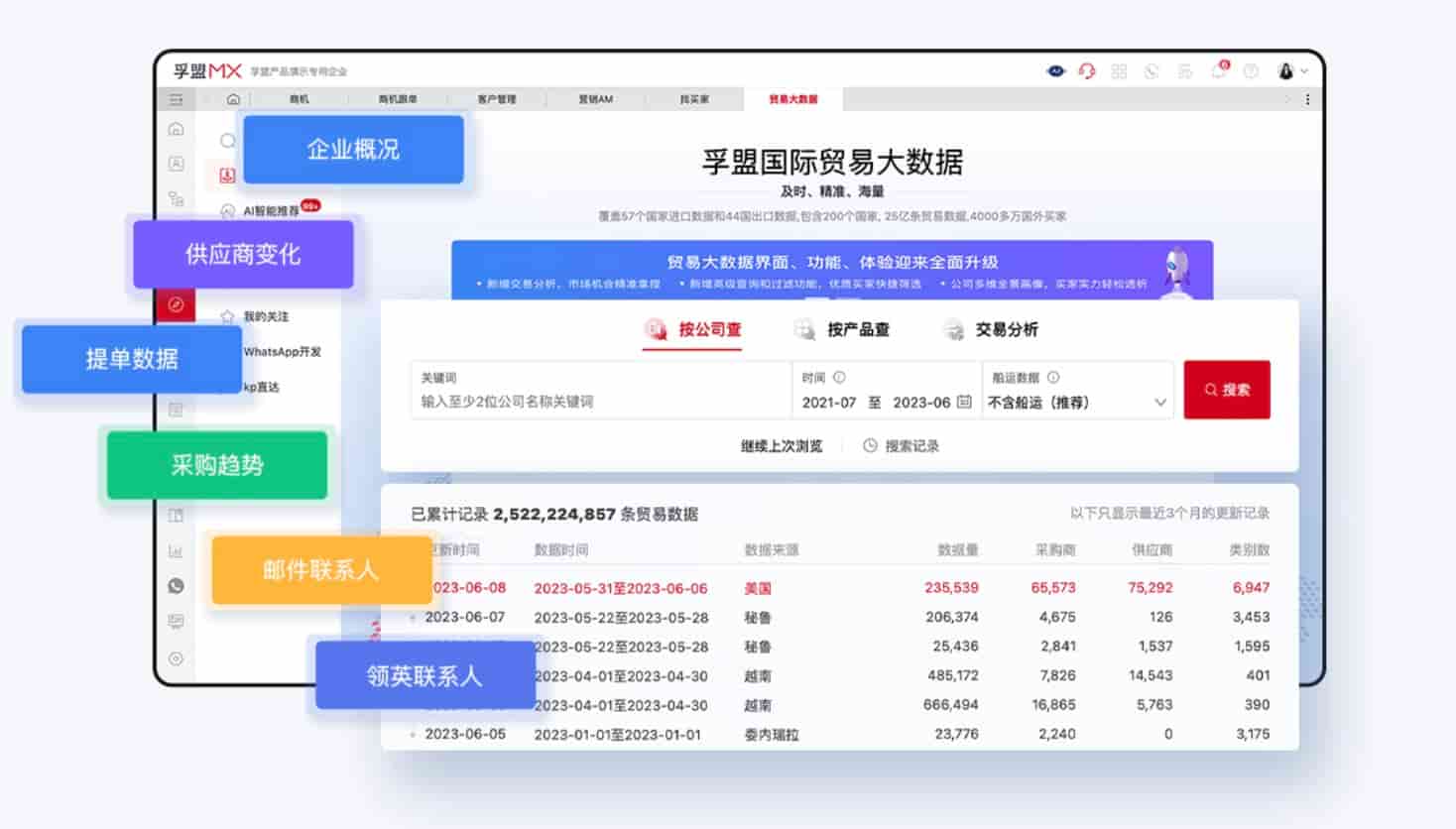Click the blue eye icon in the top bar

coord(1055,71)
